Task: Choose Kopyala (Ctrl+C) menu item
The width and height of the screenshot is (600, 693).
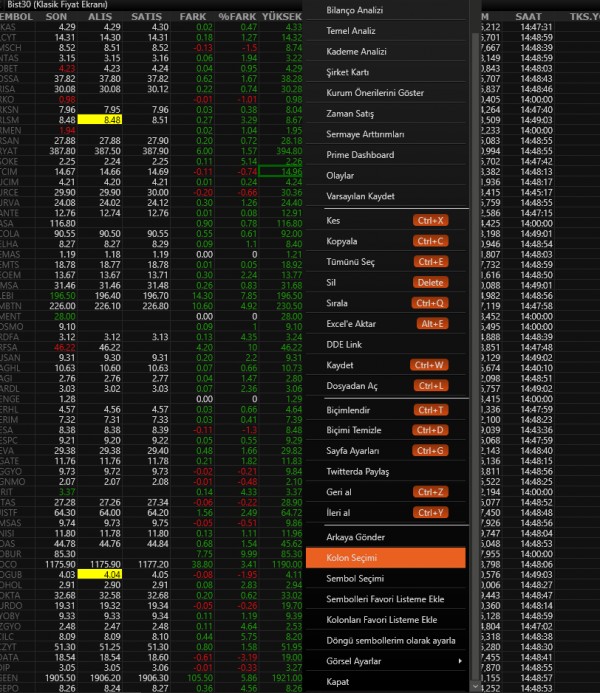Action: tap(385, 241)
